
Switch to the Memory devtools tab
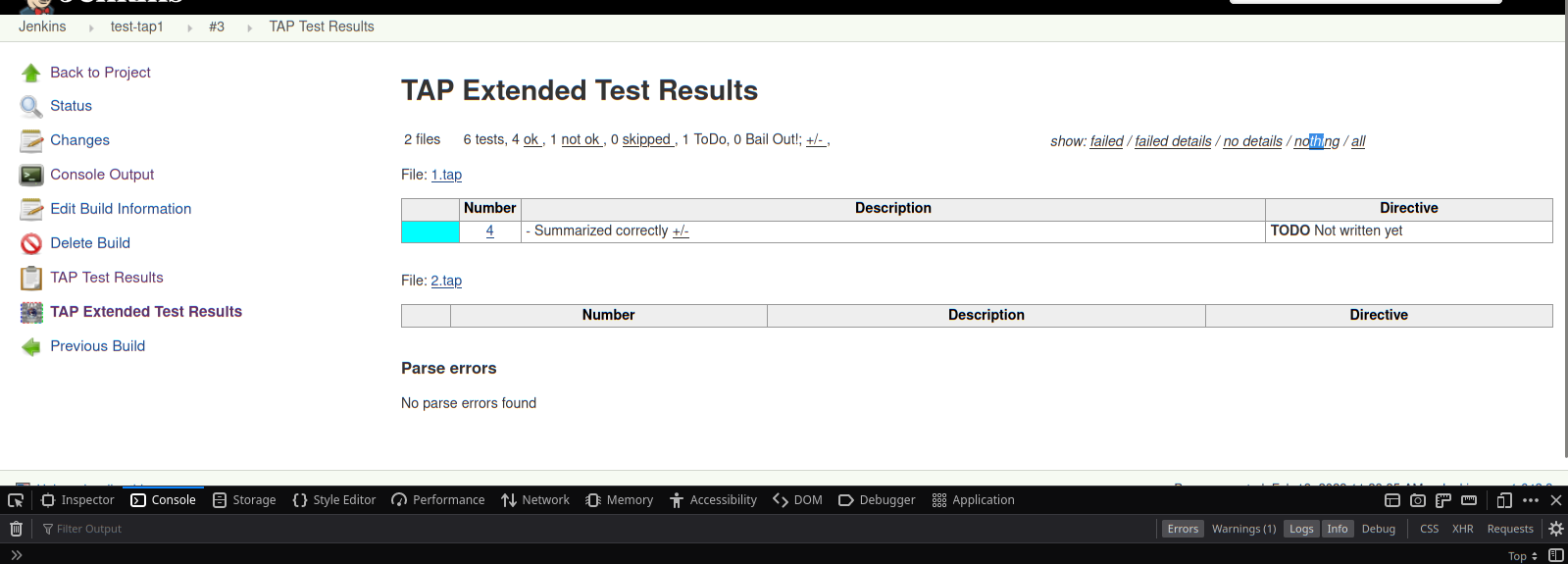click(619, 500)
